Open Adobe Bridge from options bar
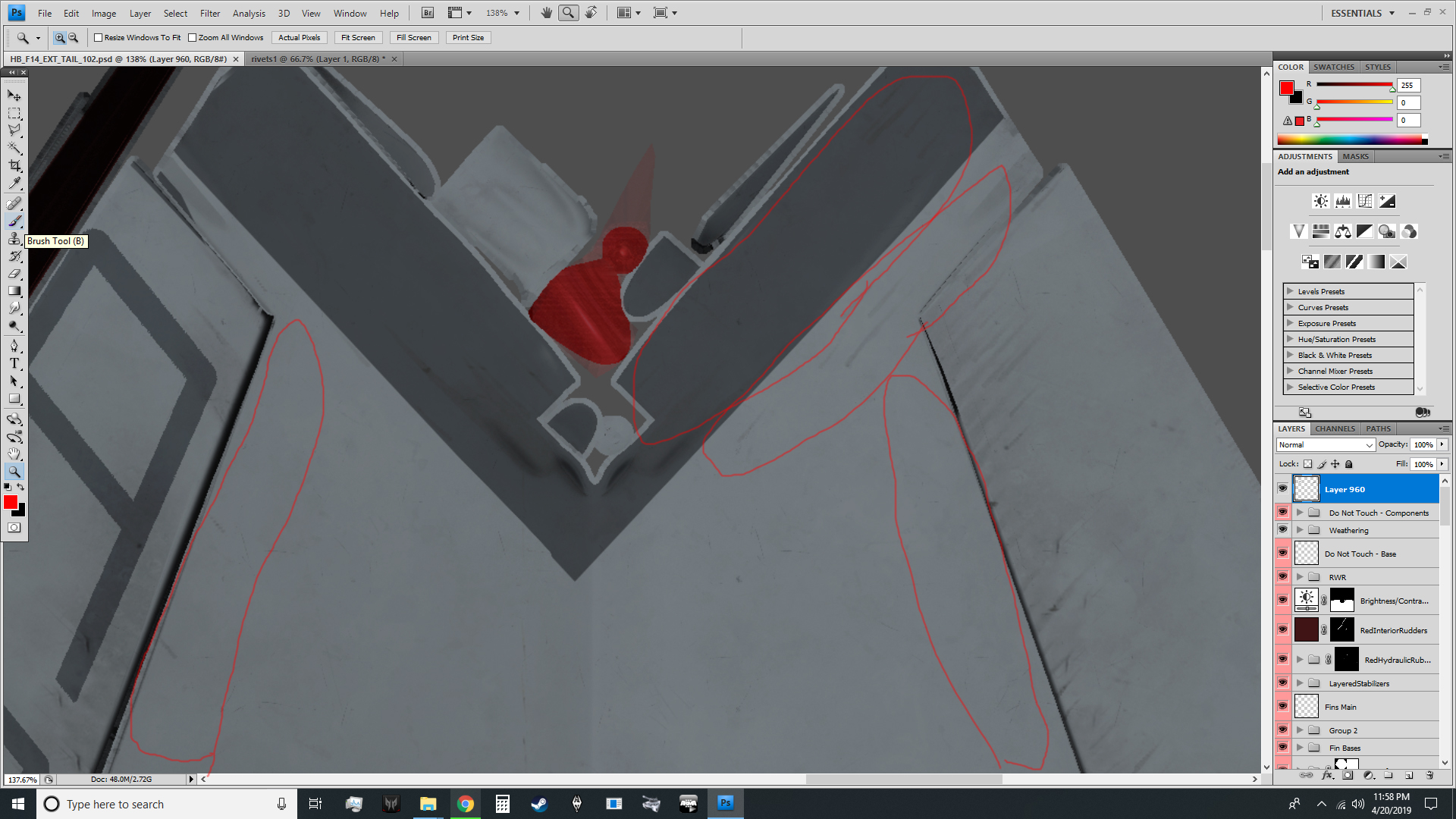The image size is (1456, 819). tap(428, 13)
